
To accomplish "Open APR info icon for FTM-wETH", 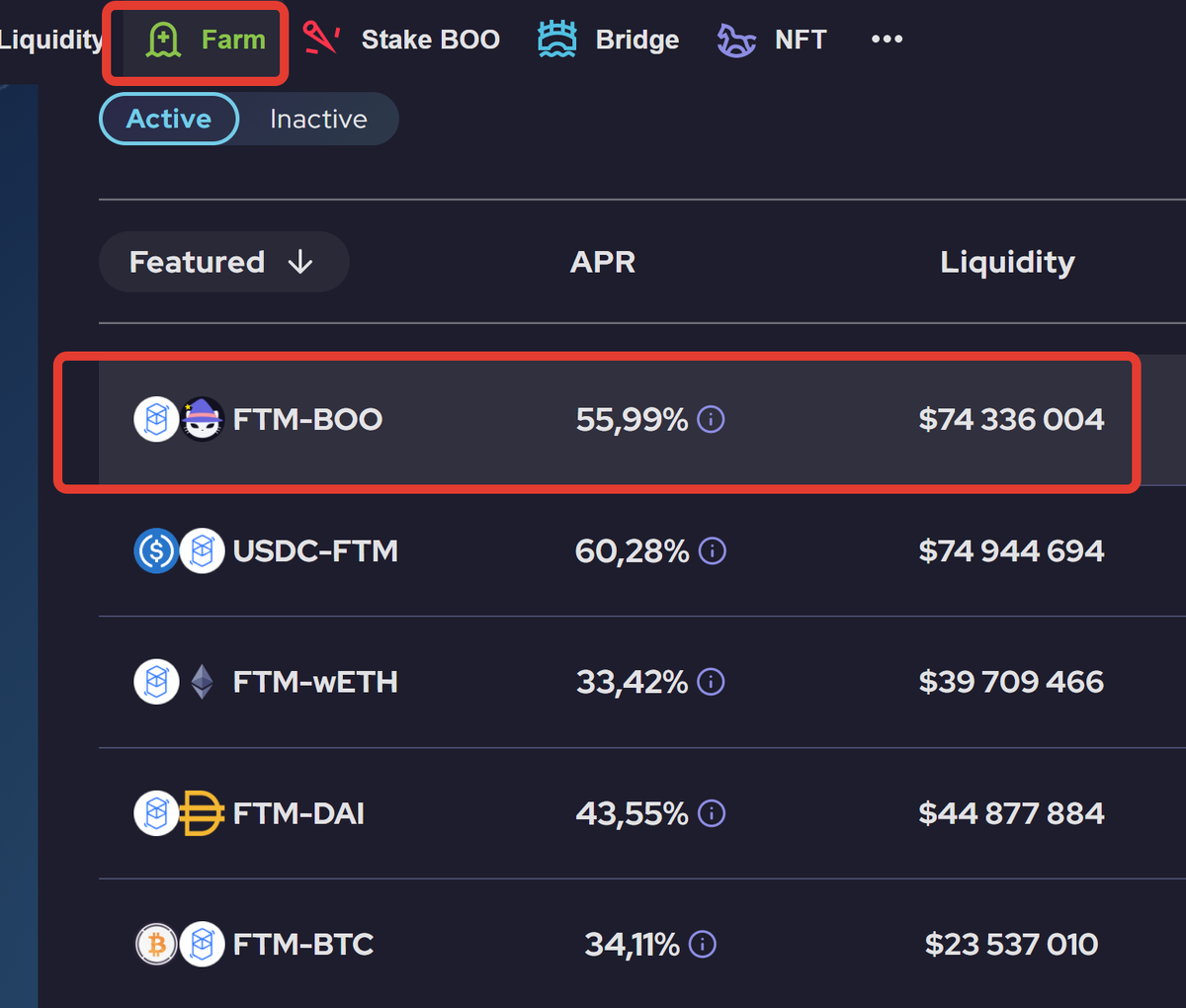I will pos(711,682).
